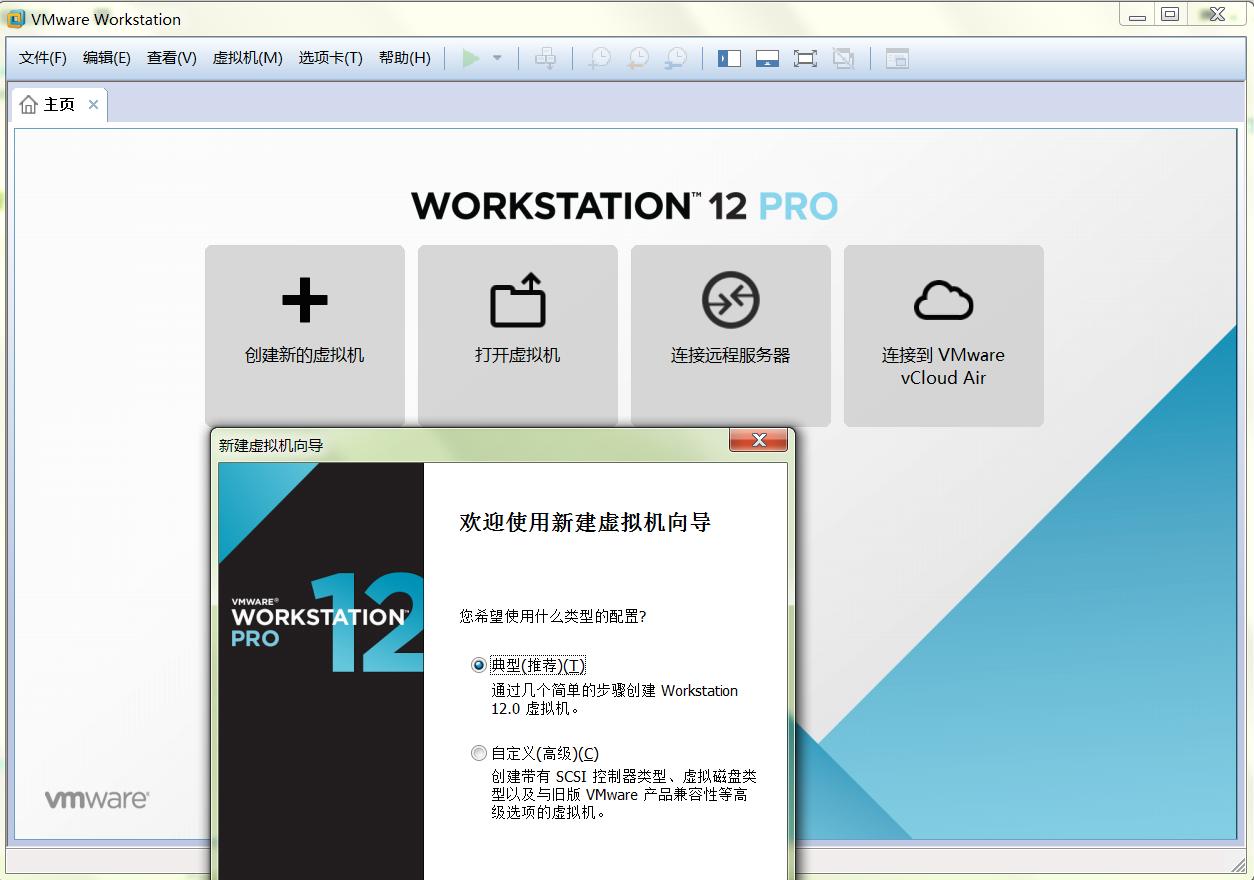The width and height of the screenshot is (1254, 880).
Task: Close the 新建虚拟机向导 dialog
Action: pyautogui.click(x=759, y=440)
